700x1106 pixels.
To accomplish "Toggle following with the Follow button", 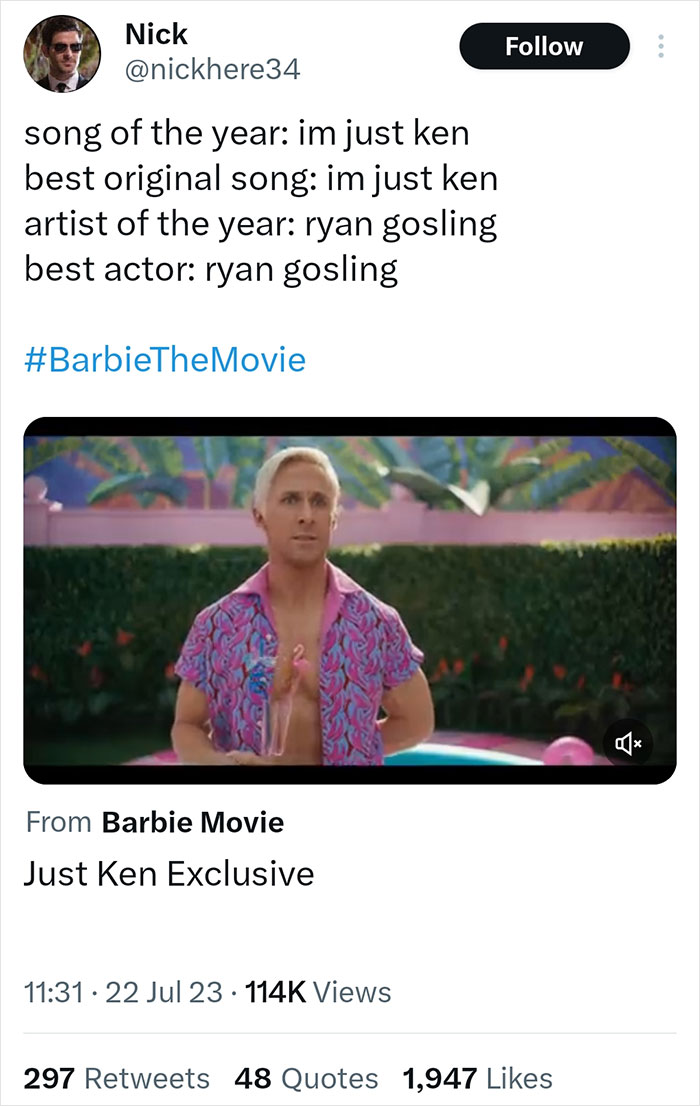I will 544,46.
